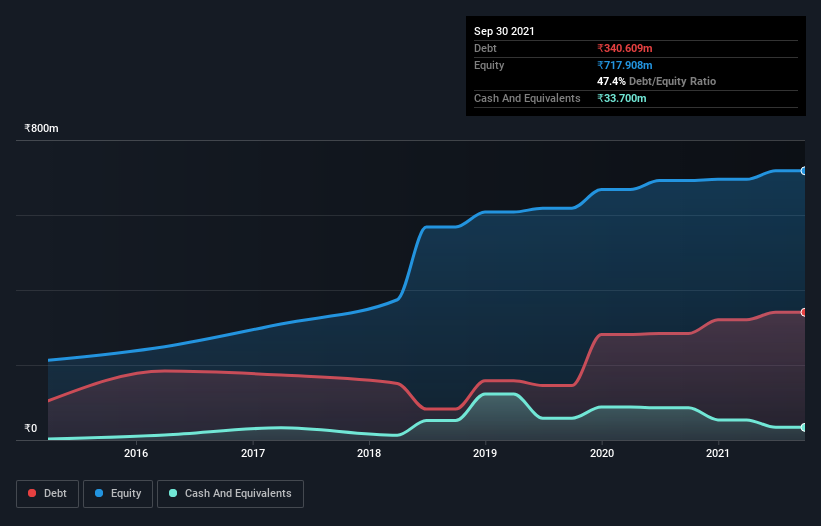Click the 2016 x-axis label
The image size is (821, 526).
tap(136, 453)
